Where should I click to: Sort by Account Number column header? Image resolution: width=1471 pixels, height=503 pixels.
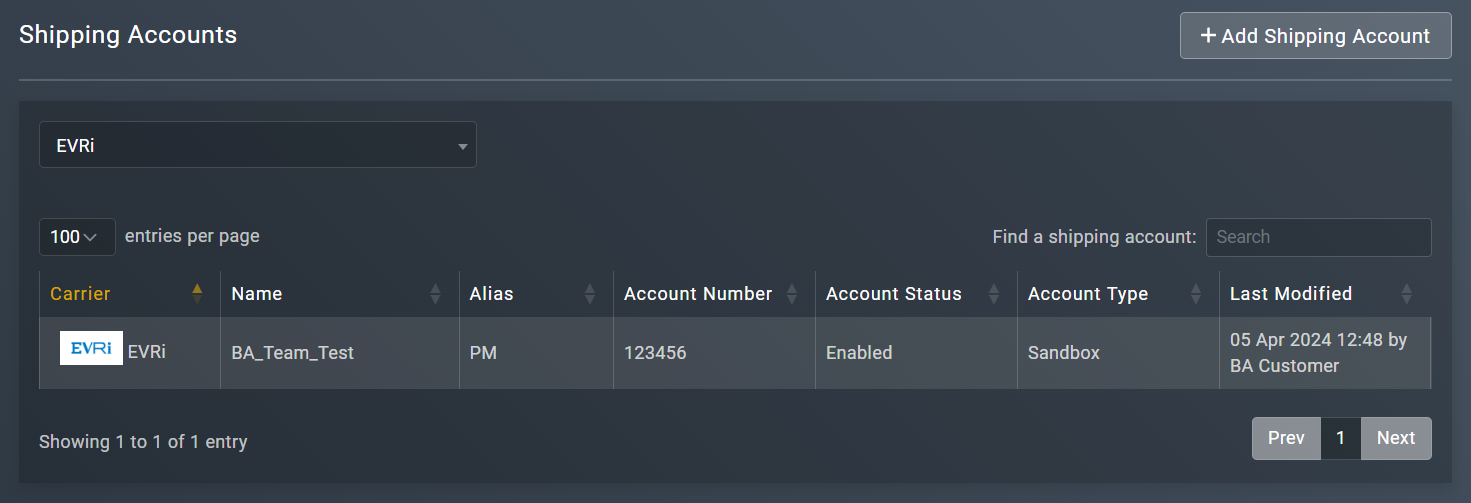pos(714,294)
